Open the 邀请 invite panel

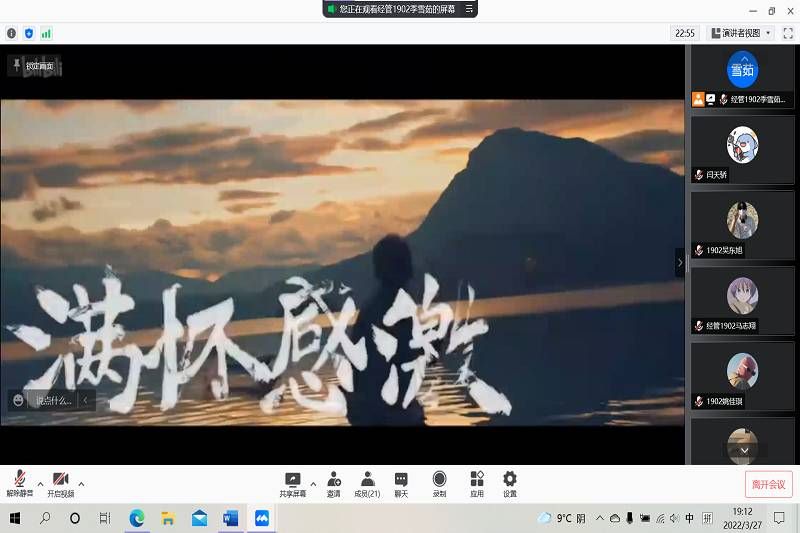334,484
